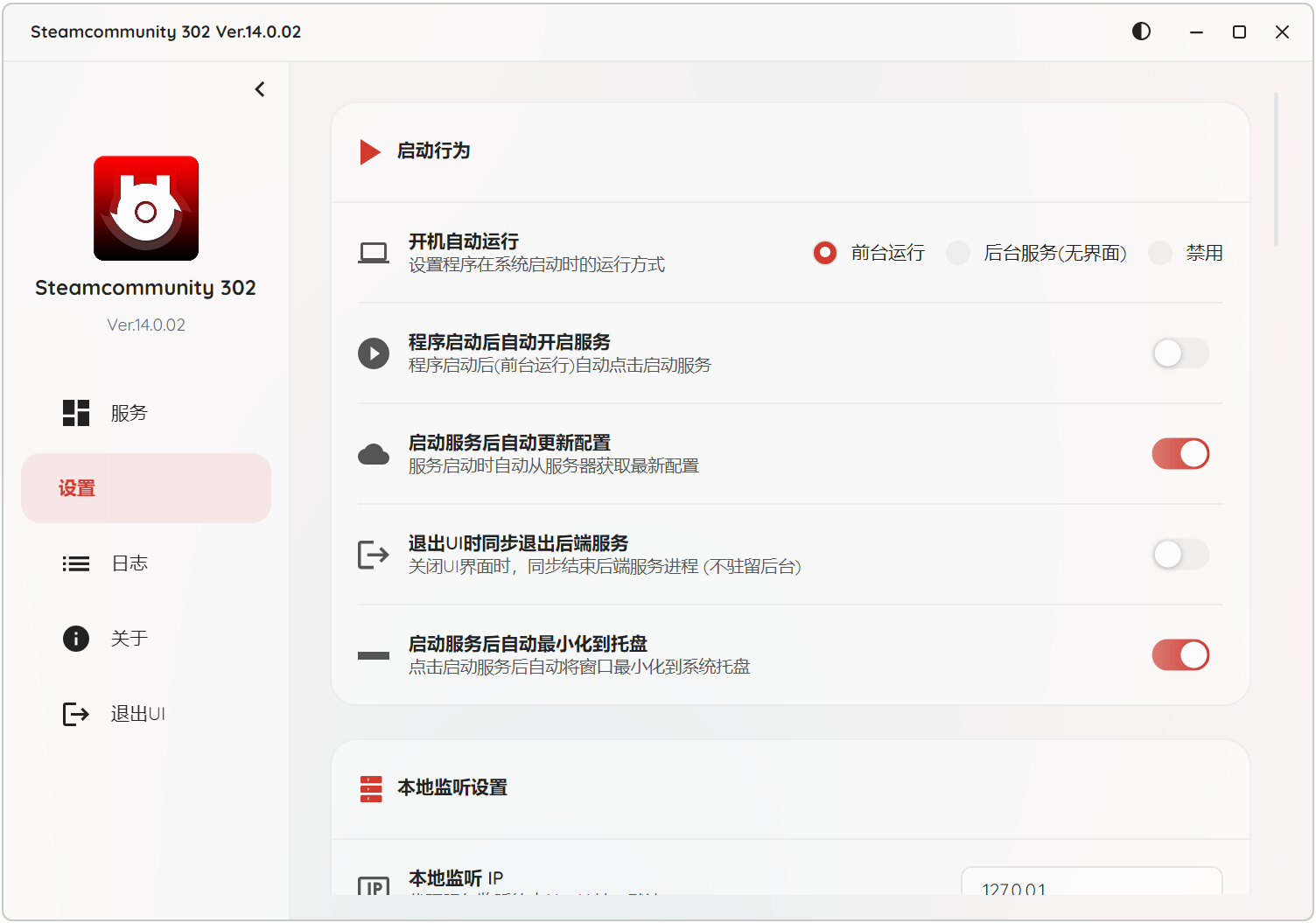This screenshot has height=923, width=1316.
Task: Click the 开机自动运行 setting title
Action: [464, 241]
